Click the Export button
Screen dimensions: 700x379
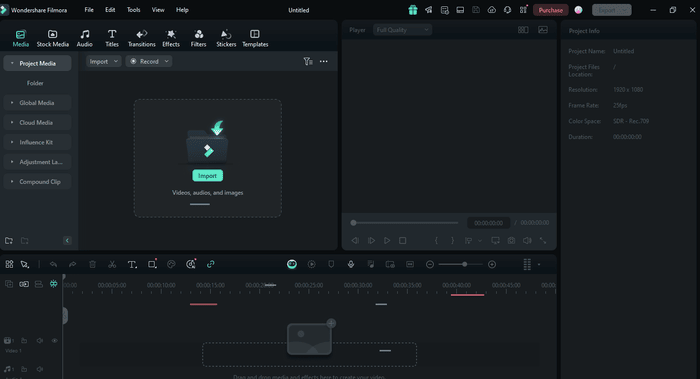pyautogui.click(x=612, y=10)
